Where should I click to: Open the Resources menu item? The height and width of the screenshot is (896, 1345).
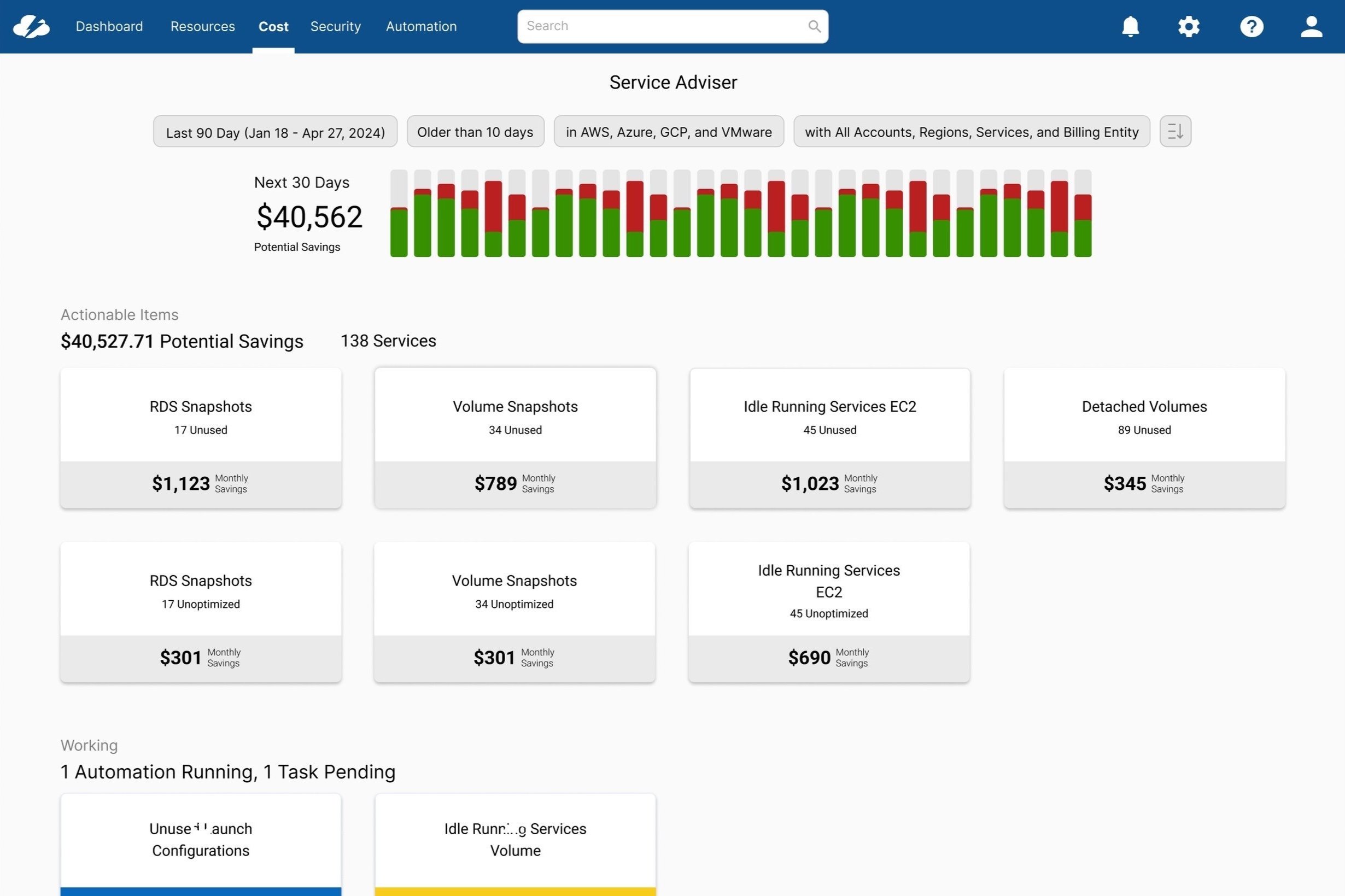(x=202, y=26)
